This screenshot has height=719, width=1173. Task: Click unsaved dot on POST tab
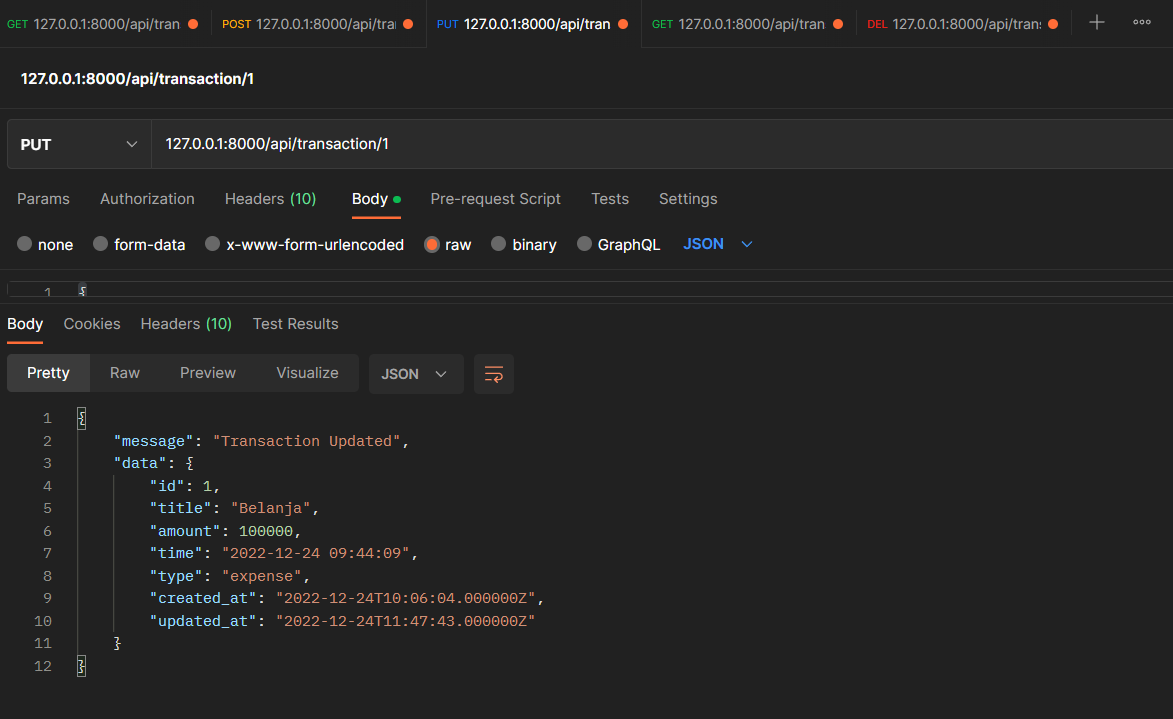[x=408, y=24]
